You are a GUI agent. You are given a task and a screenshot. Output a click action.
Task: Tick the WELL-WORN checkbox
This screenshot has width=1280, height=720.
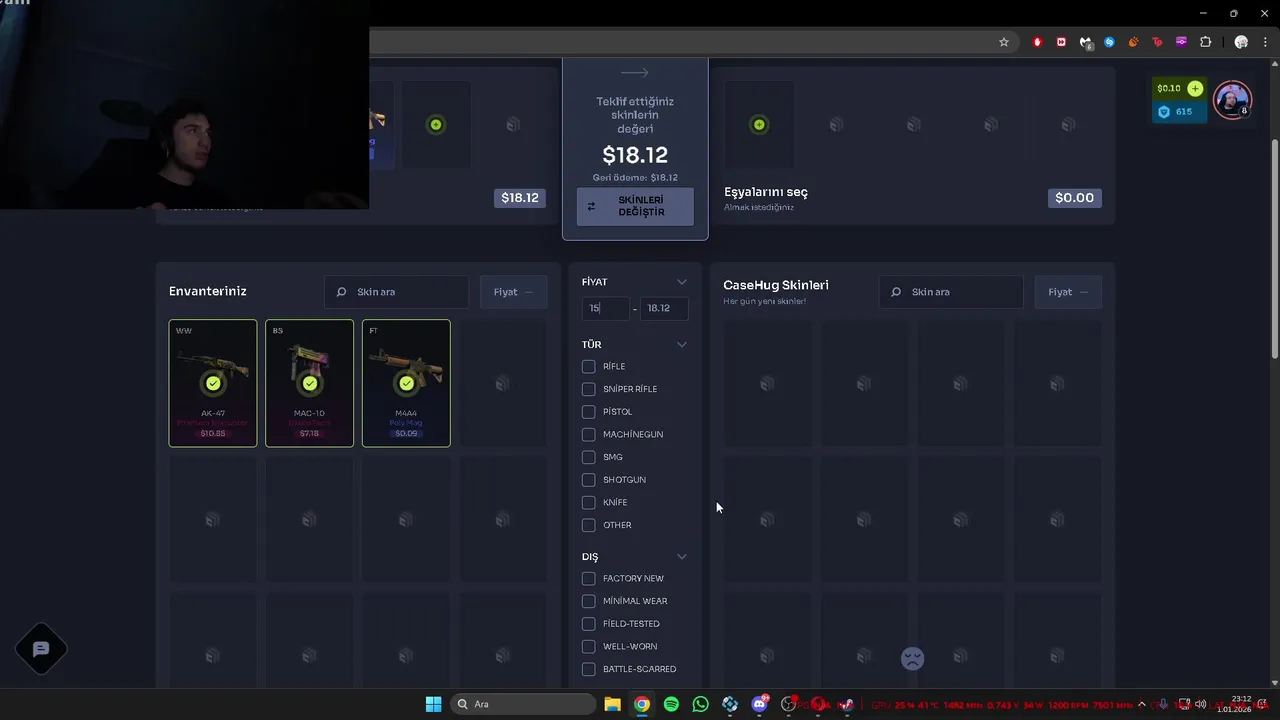click(588, 646)
